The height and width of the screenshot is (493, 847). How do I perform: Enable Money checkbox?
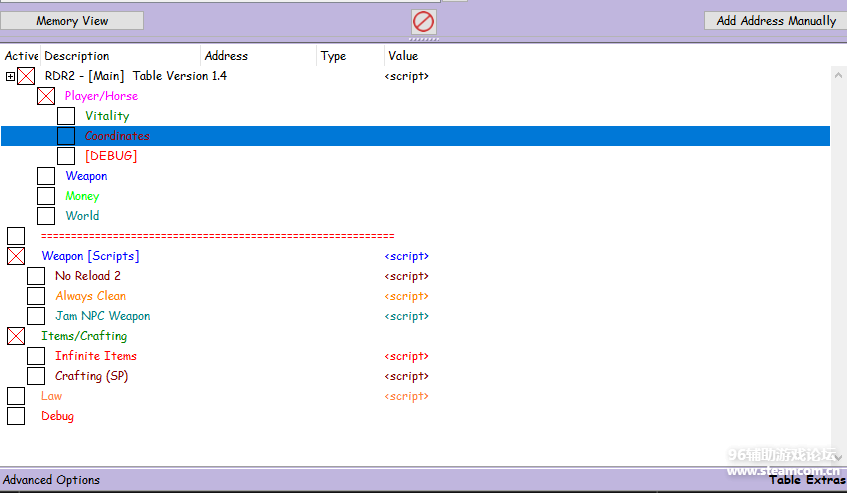click(46, 196)
